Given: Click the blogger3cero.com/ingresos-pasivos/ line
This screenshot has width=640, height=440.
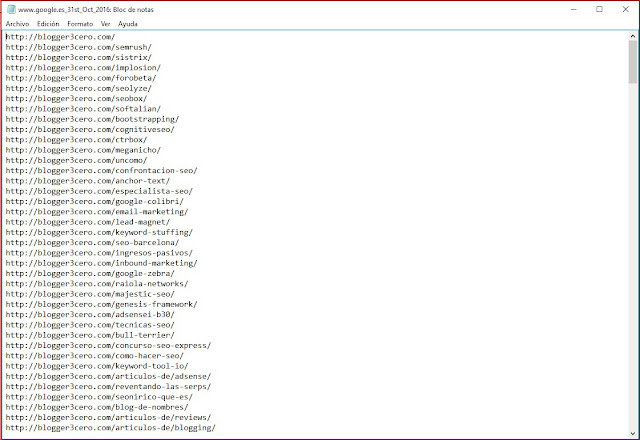Looking at the screenshot, I should [x=99, y=253].
